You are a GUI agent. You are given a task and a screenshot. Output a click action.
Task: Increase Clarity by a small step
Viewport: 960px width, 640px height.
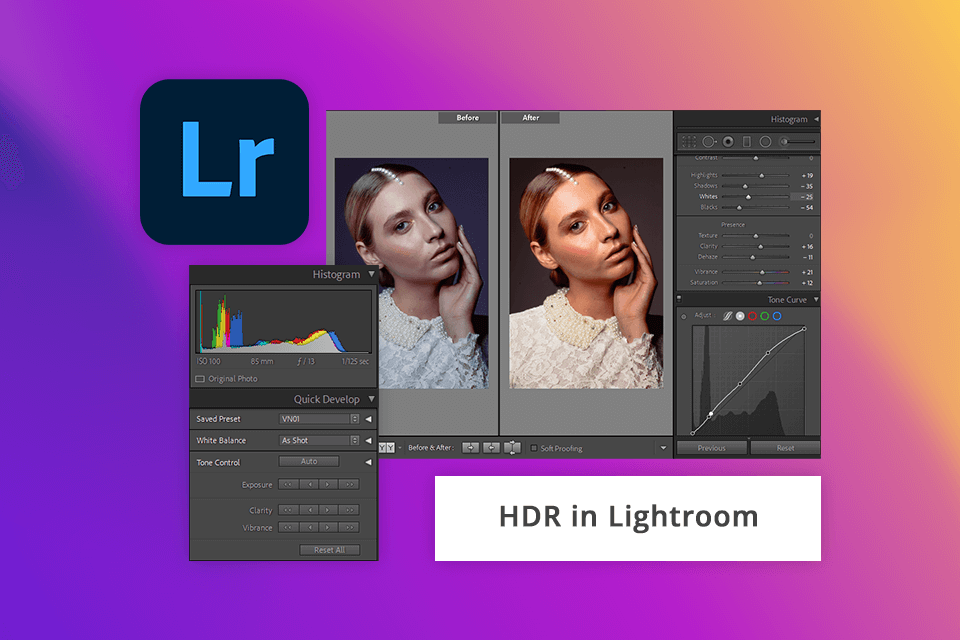click(329, 510)
